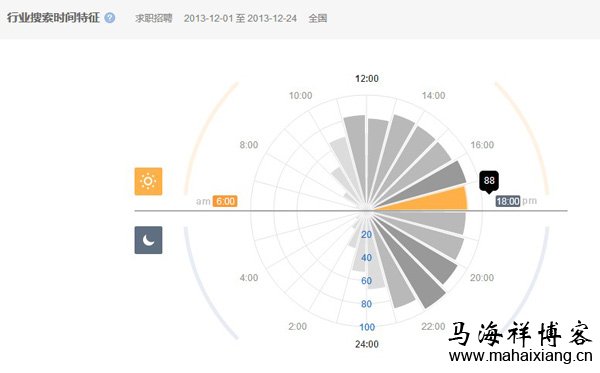Click the blue 20 axis value
The height and width of the screenshot is (373, 600).
tap(367, 235)
